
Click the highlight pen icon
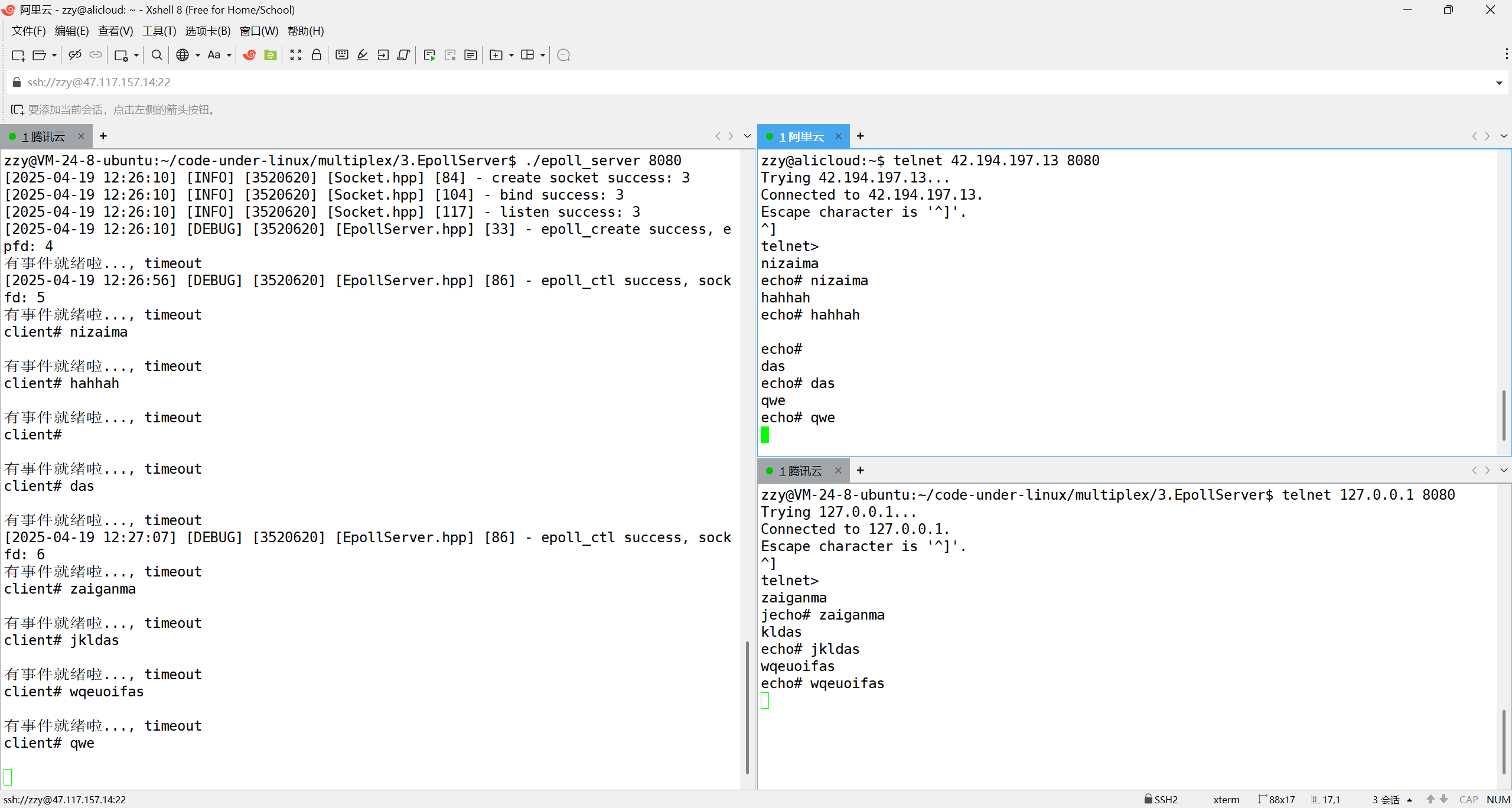(x=363, y=55)
